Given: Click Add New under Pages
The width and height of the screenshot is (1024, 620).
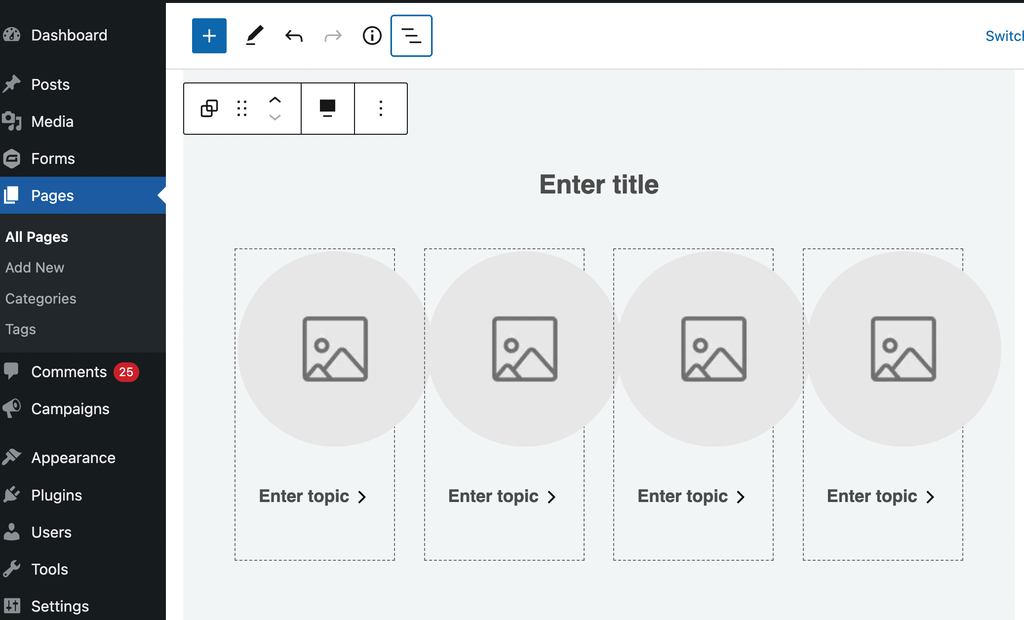Looking at the screenshot, I should [35, 268].
